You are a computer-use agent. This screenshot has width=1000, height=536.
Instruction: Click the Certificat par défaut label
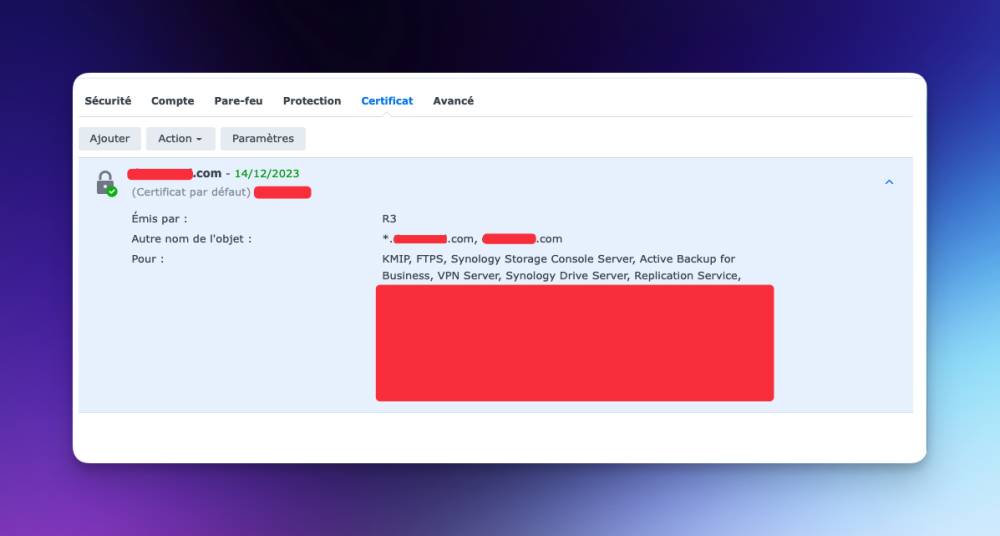pyautogui.click(x=191, y=192)
